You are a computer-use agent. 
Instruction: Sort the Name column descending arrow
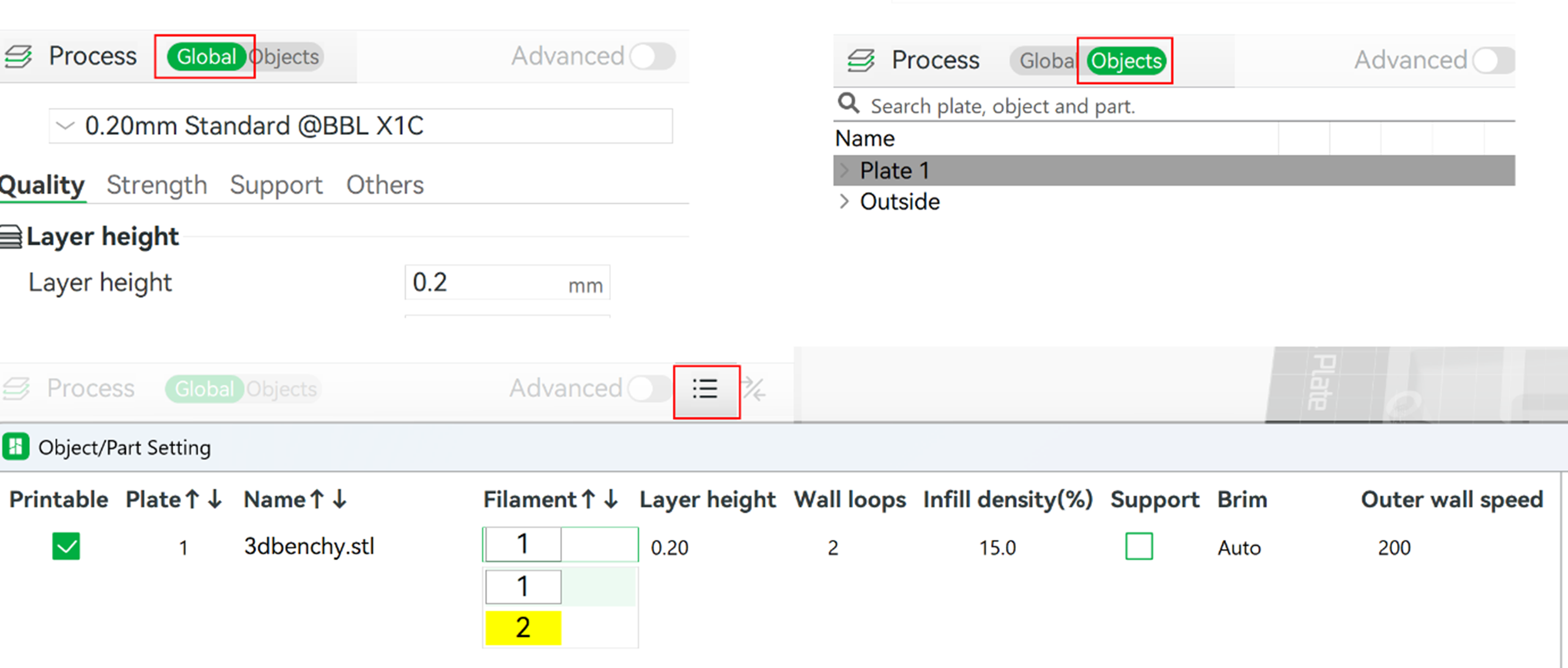[340, 499]
